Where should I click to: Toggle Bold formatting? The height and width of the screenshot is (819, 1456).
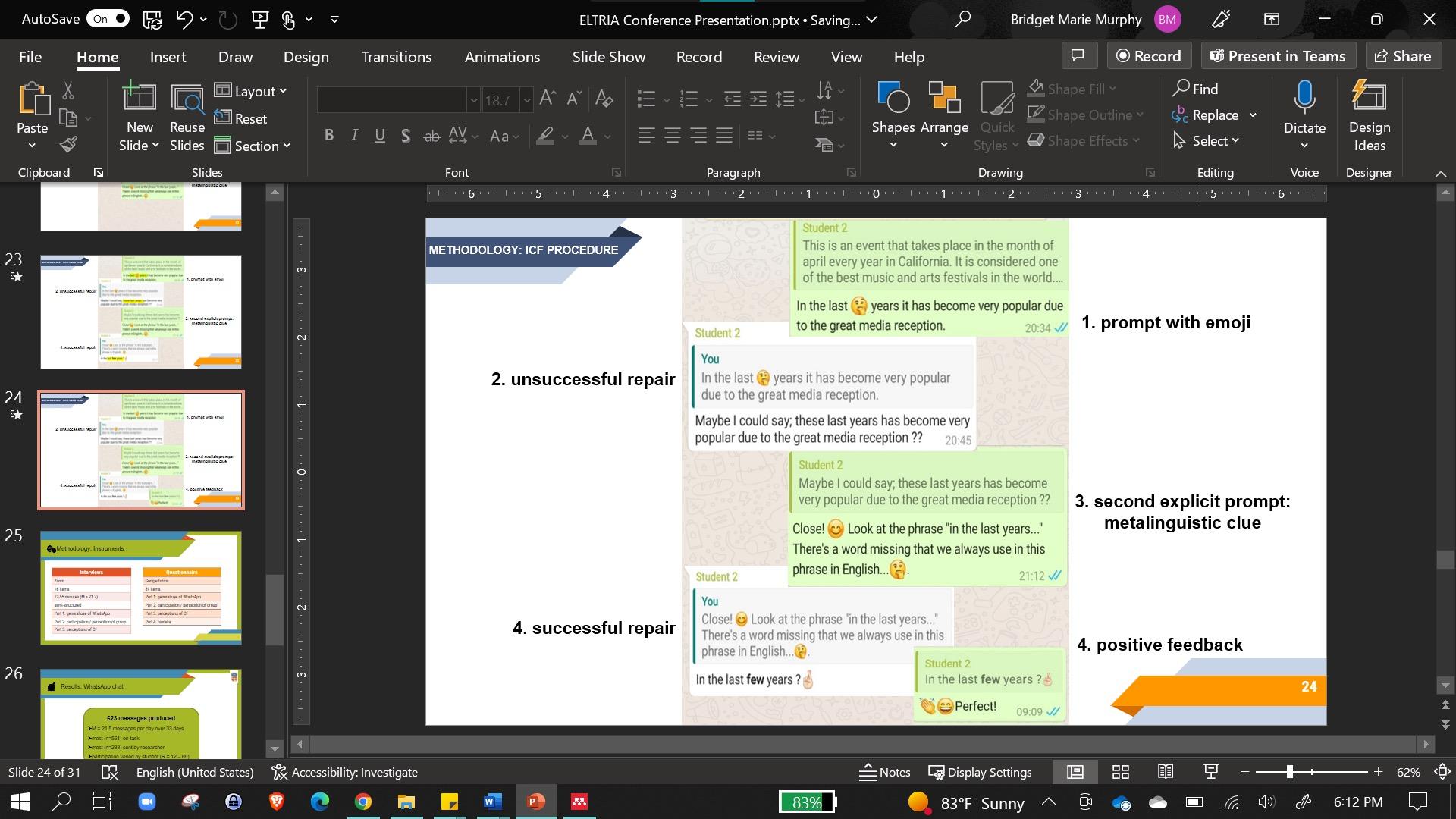point(329,136)
